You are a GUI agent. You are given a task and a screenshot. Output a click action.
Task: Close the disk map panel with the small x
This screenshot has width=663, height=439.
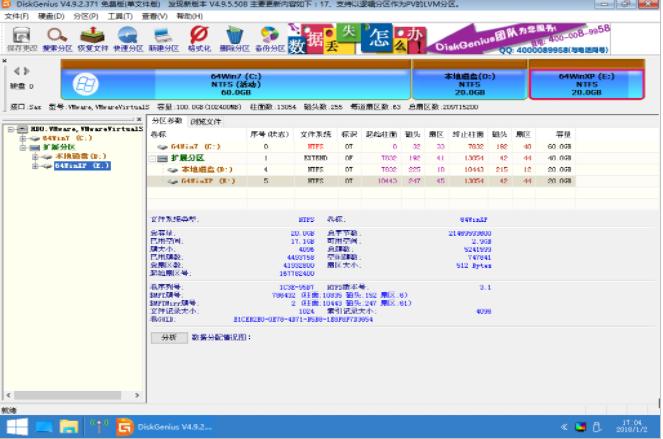click(x=4, y=60)
